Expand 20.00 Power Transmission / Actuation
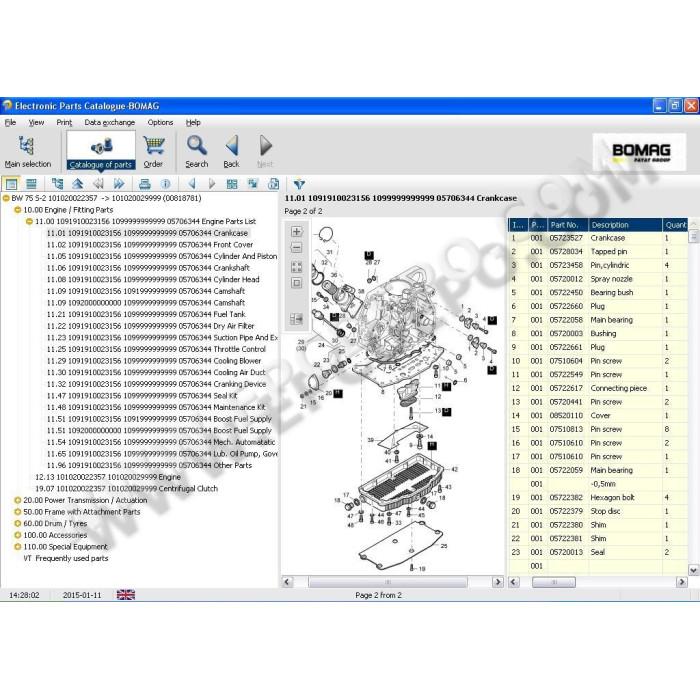Screen dimensions: 700x700 point(18,500)
